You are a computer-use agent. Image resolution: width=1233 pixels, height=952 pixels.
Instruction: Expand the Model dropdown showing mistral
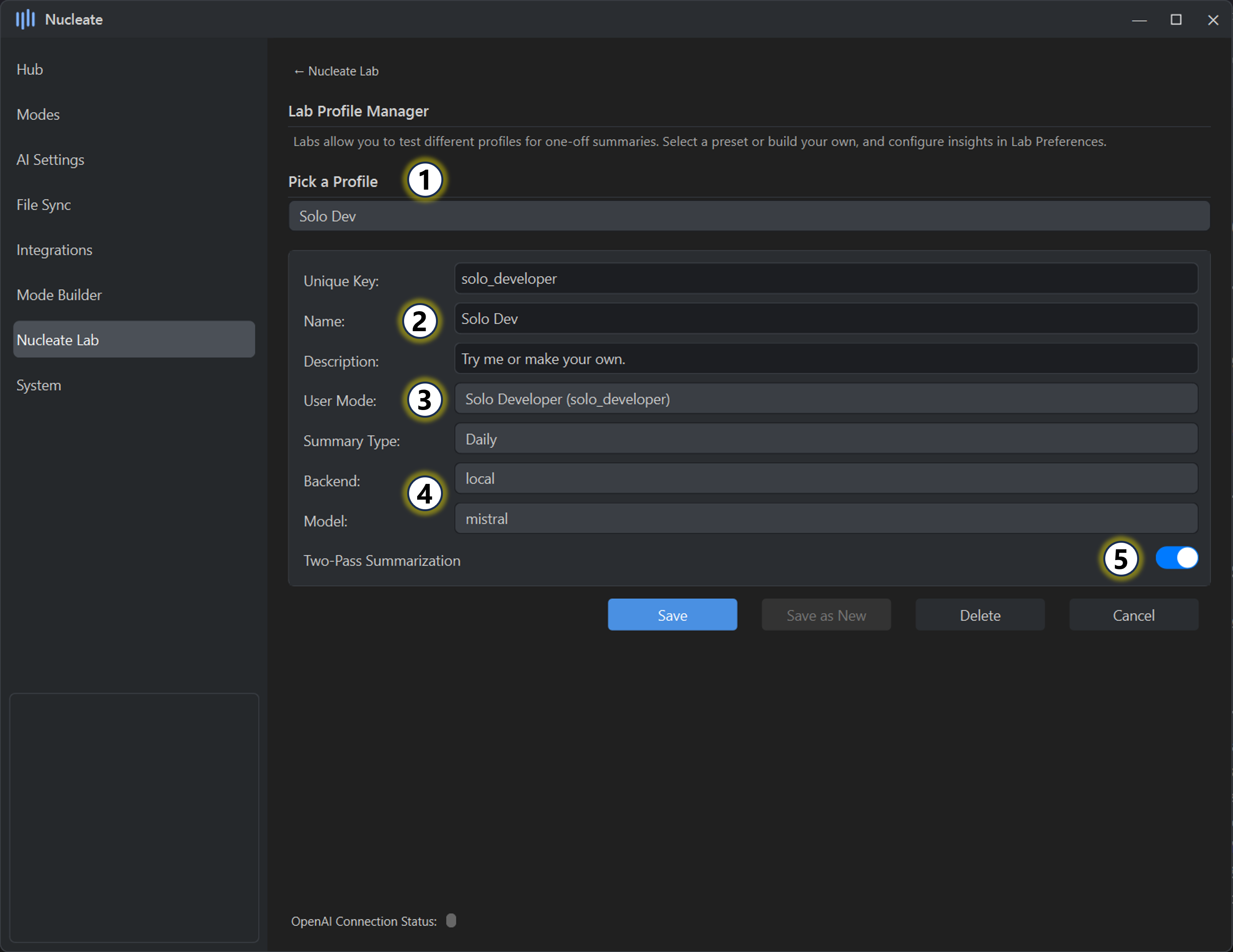pos(825,519)
